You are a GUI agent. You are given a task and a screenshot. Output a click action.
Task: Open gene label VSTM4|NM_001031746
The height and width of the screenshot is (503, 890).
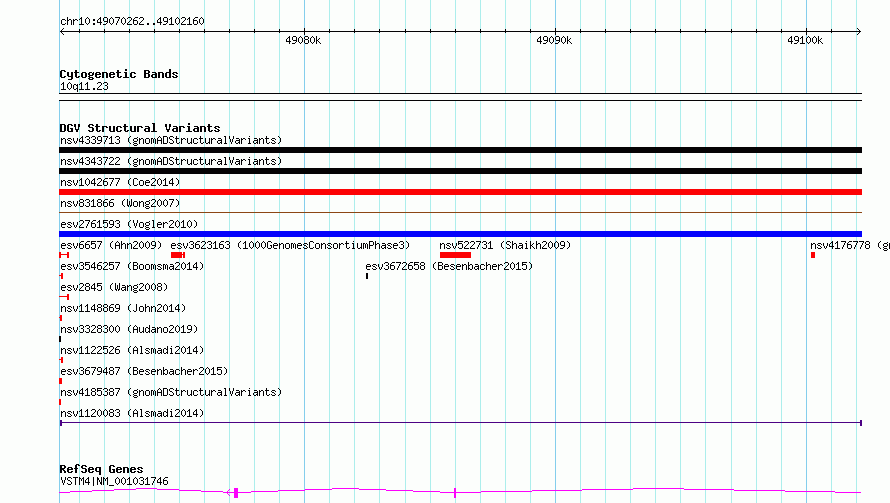(114, 481)
